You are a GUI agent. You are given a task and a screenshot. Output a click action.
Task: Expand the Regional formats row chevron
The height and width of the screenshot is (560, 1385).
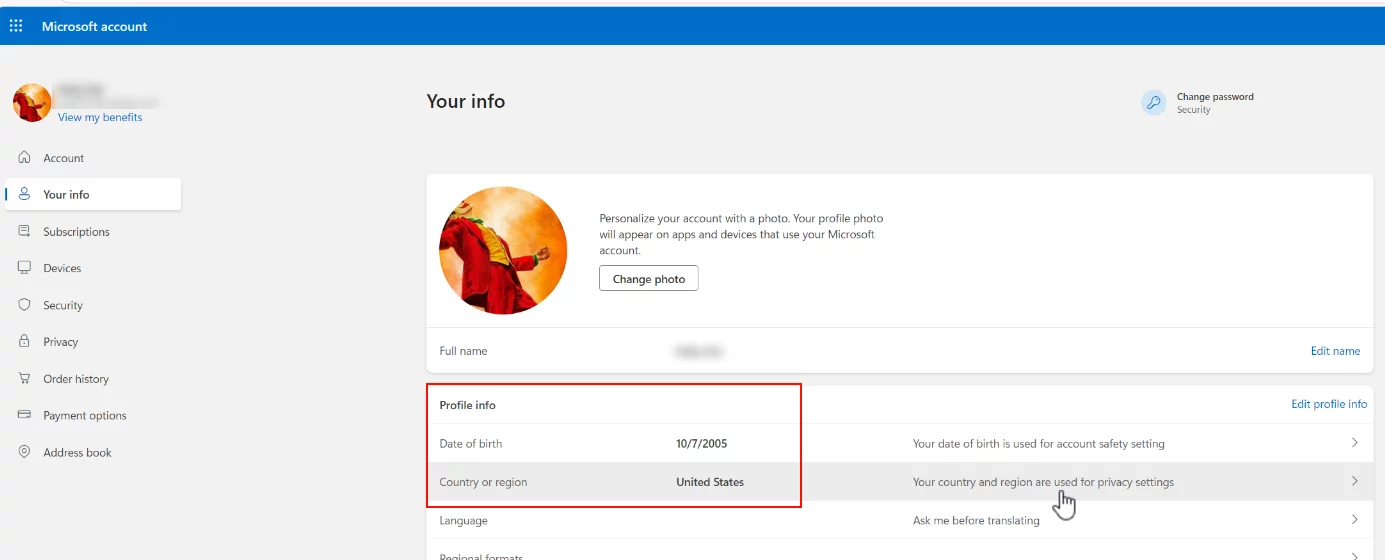click(x=1355, y=555)
